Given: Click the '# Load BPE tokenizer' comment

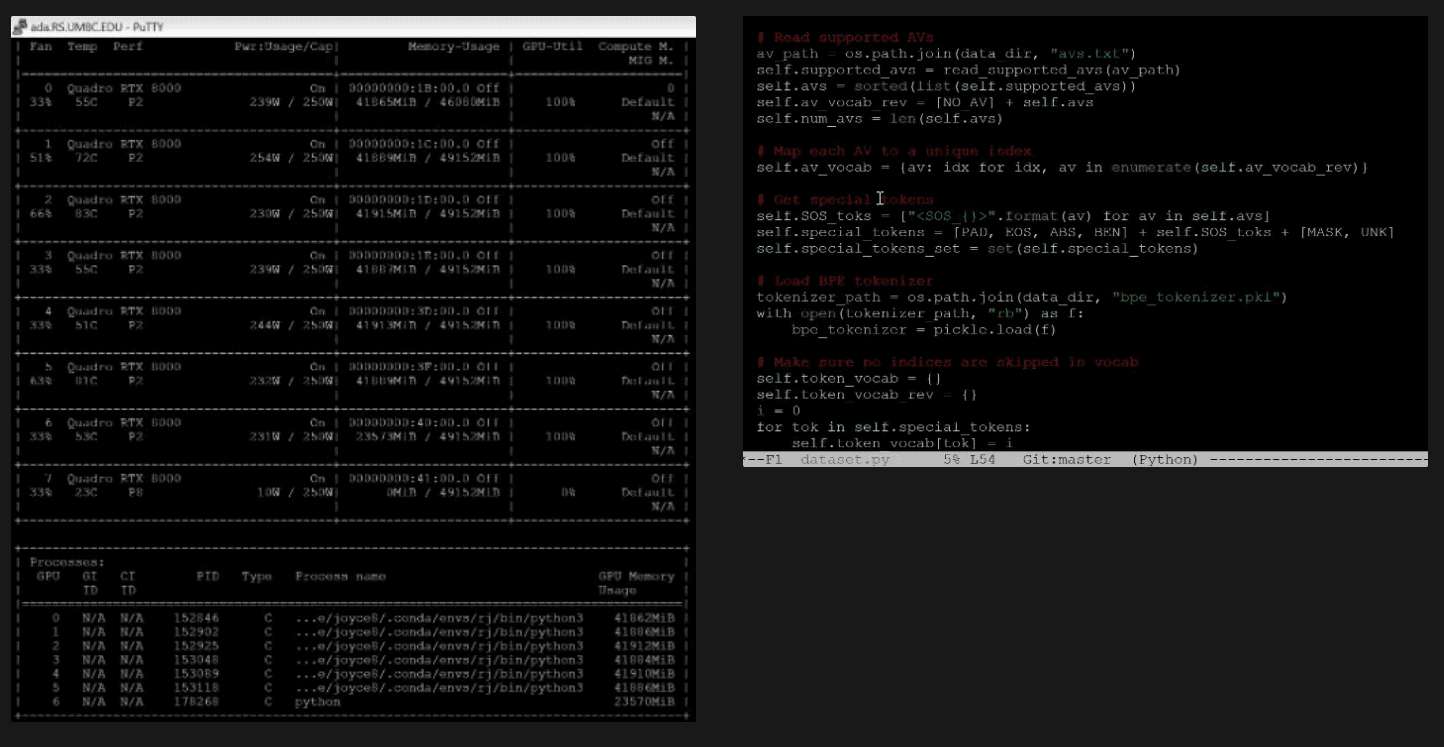Looking at the screenshot, I should 845,282.
